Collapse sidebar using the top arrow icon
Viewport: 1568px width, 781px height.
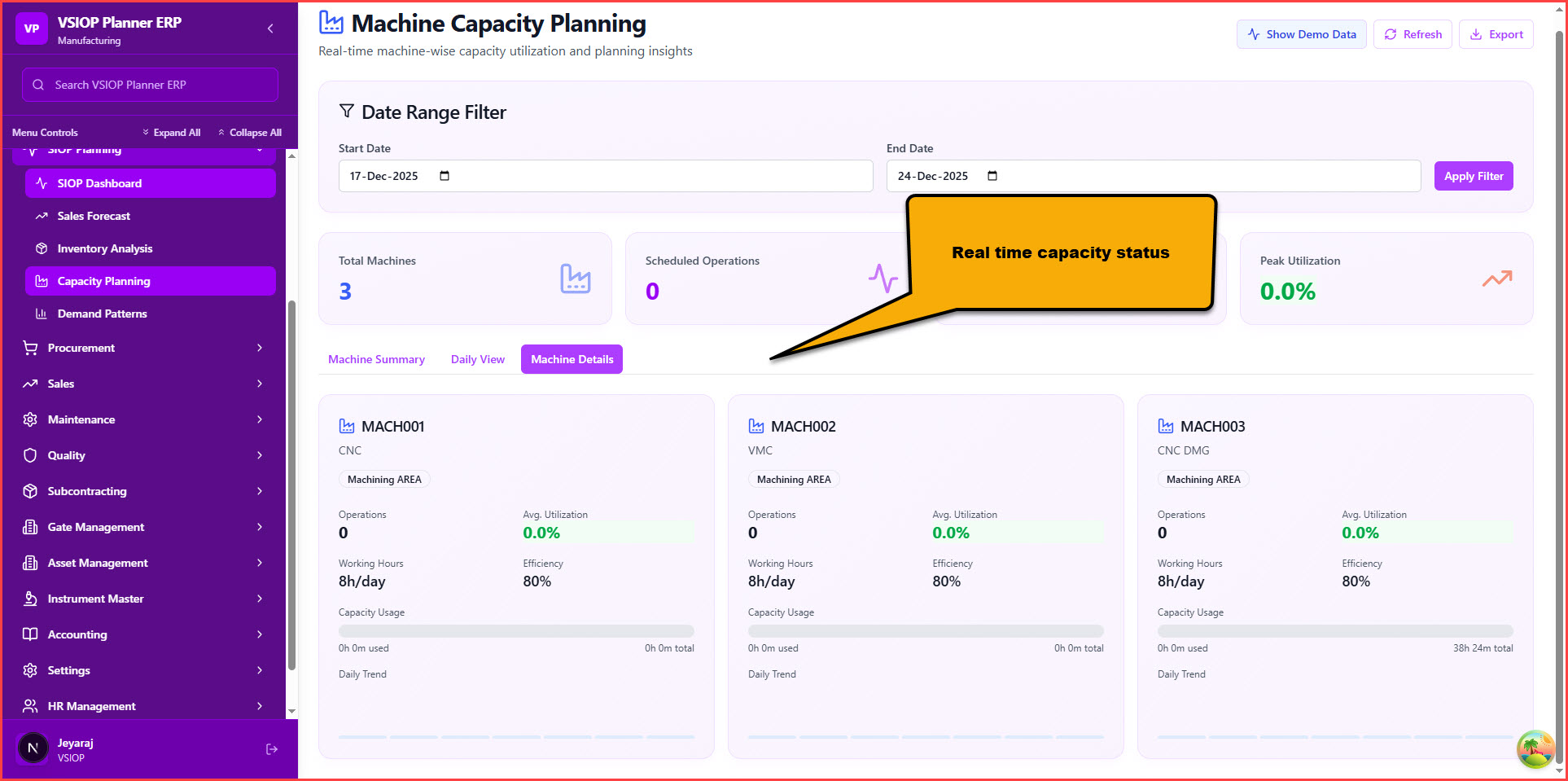pos(270,29)
